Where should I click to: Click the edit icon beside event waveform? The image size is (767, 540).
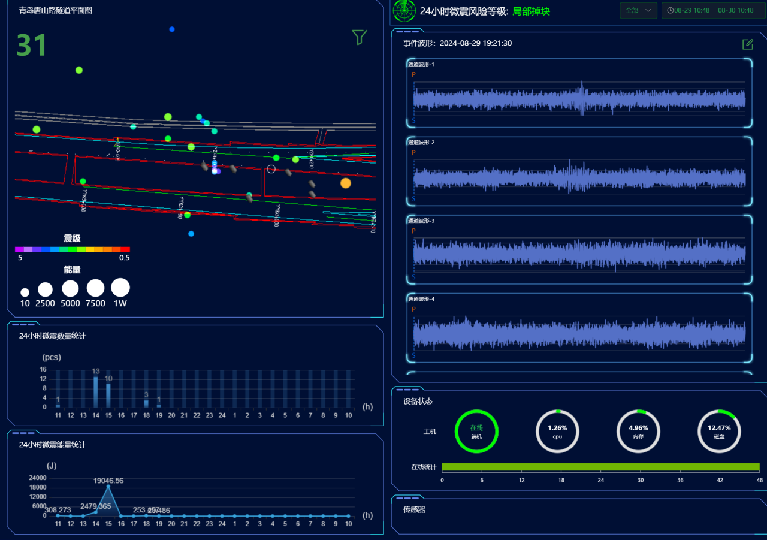(747, 44)
